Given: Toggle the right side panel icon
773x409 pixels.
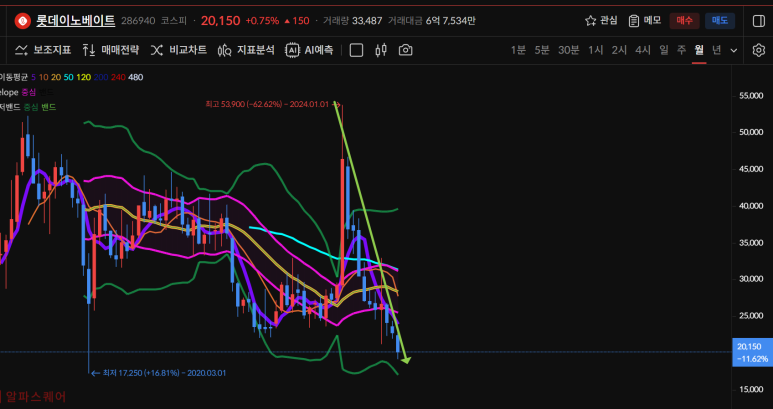Looking at the screenshot, I should [759, 21].
